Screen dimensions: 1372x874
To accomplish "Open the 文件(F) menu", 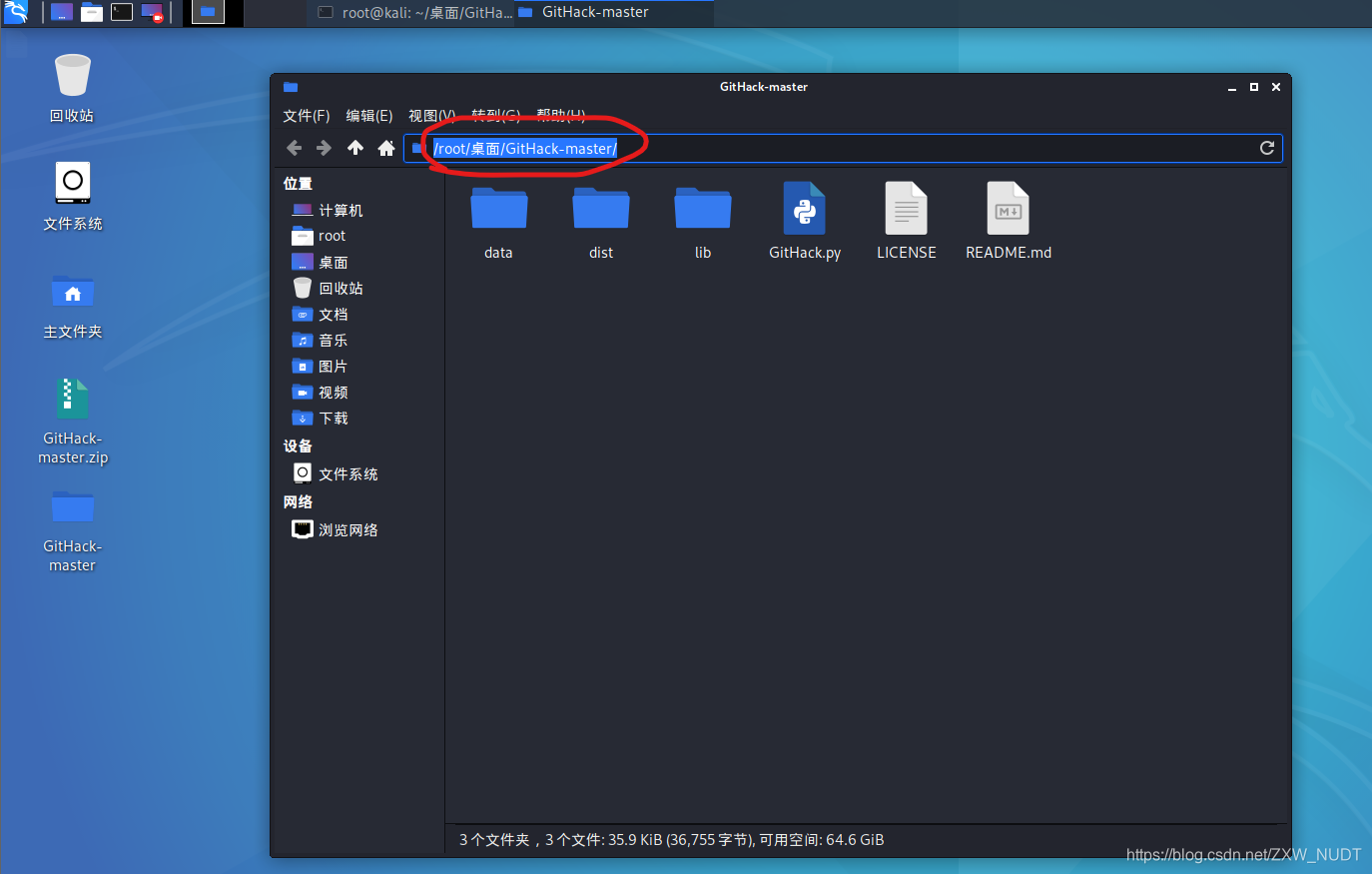I will coord(306,115).
